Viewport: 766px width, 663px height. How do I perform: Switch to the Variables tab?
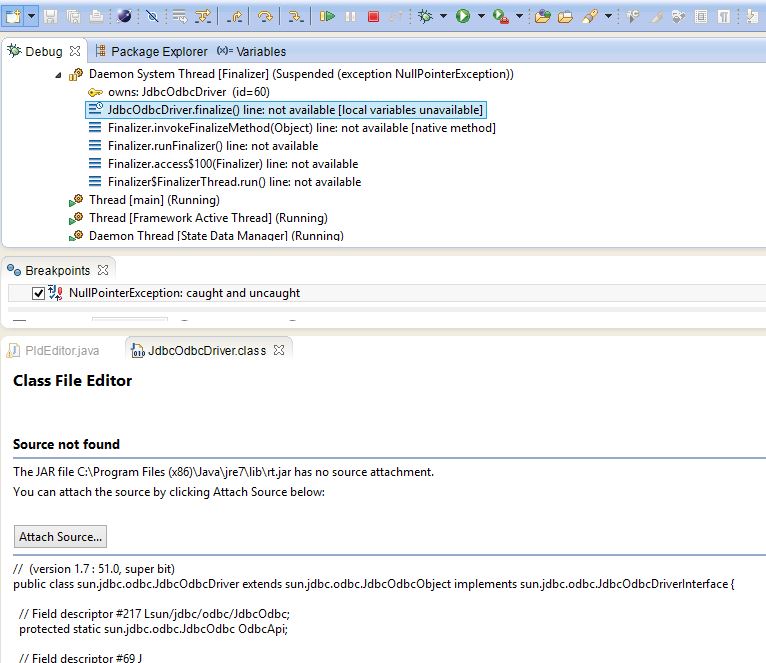[252, 51]
